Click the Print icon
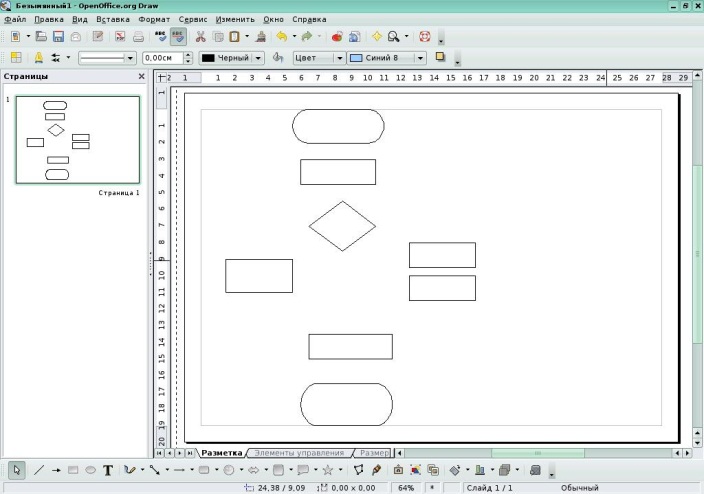Viewport: 704px width, 494px height. click(x=138, y=37)
